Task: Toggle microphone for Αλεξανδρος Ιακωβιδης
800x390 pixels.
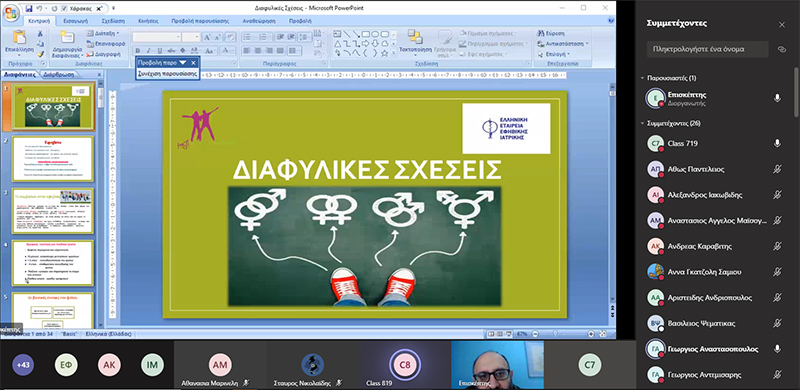Action: click(777, 194)
